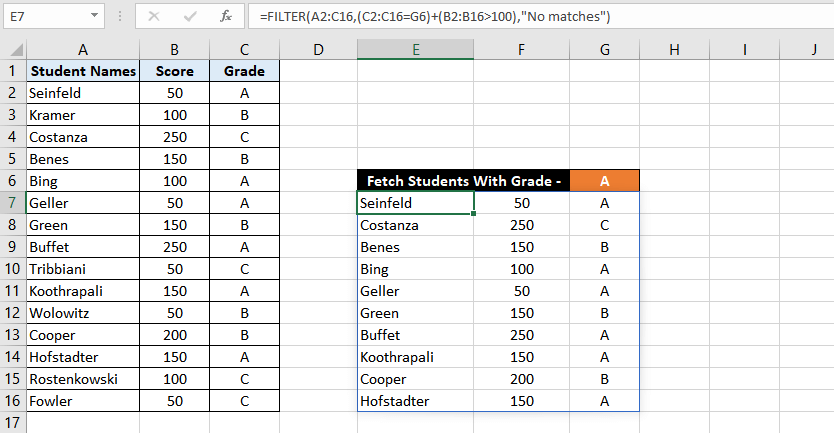
Task: Open the Name Box dropdown arrow
Action: click(94, 16)
